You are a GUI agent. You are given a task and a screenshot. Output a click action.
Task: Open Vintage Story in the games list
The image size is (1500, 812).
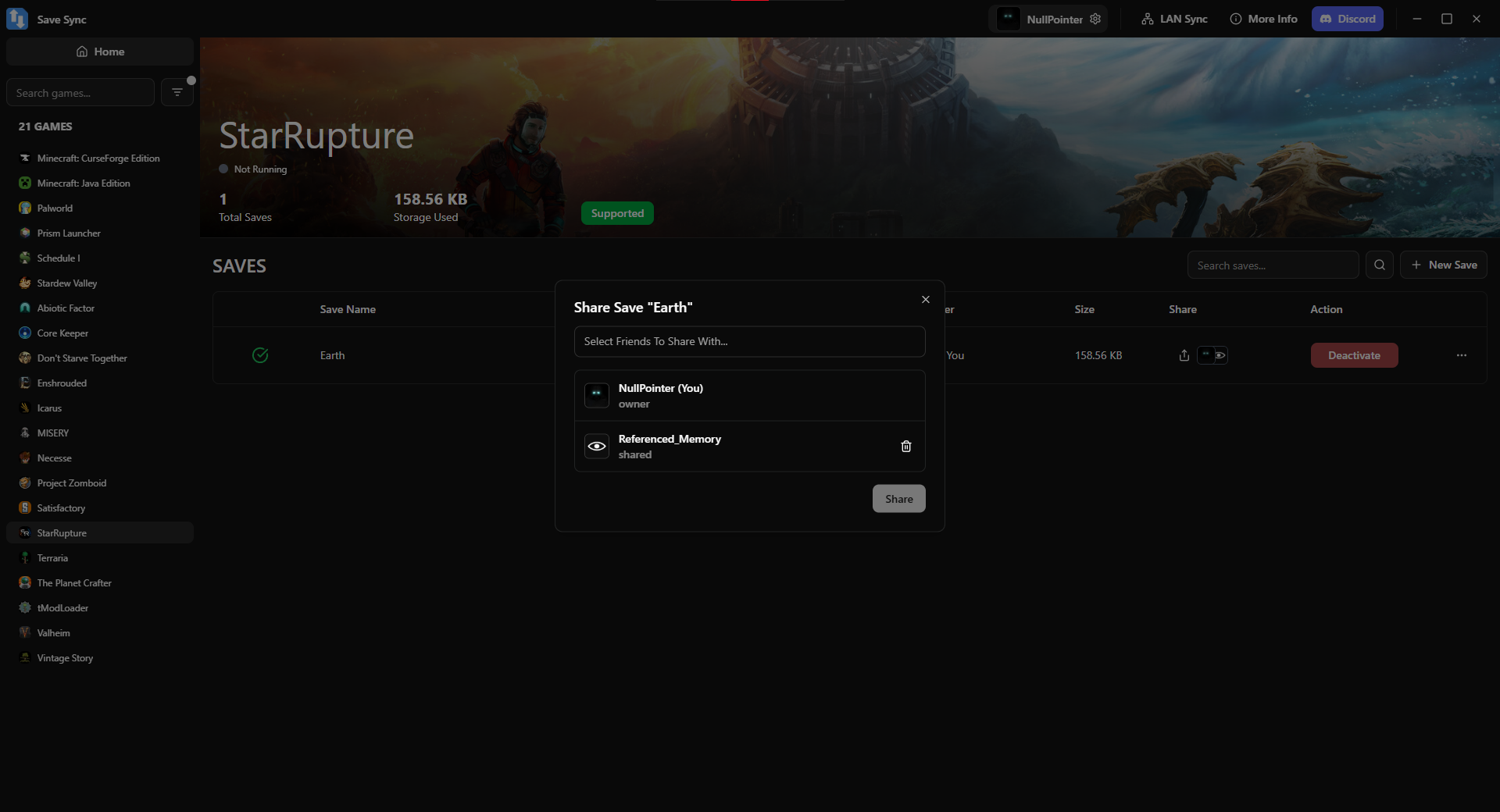coord(100,658)
